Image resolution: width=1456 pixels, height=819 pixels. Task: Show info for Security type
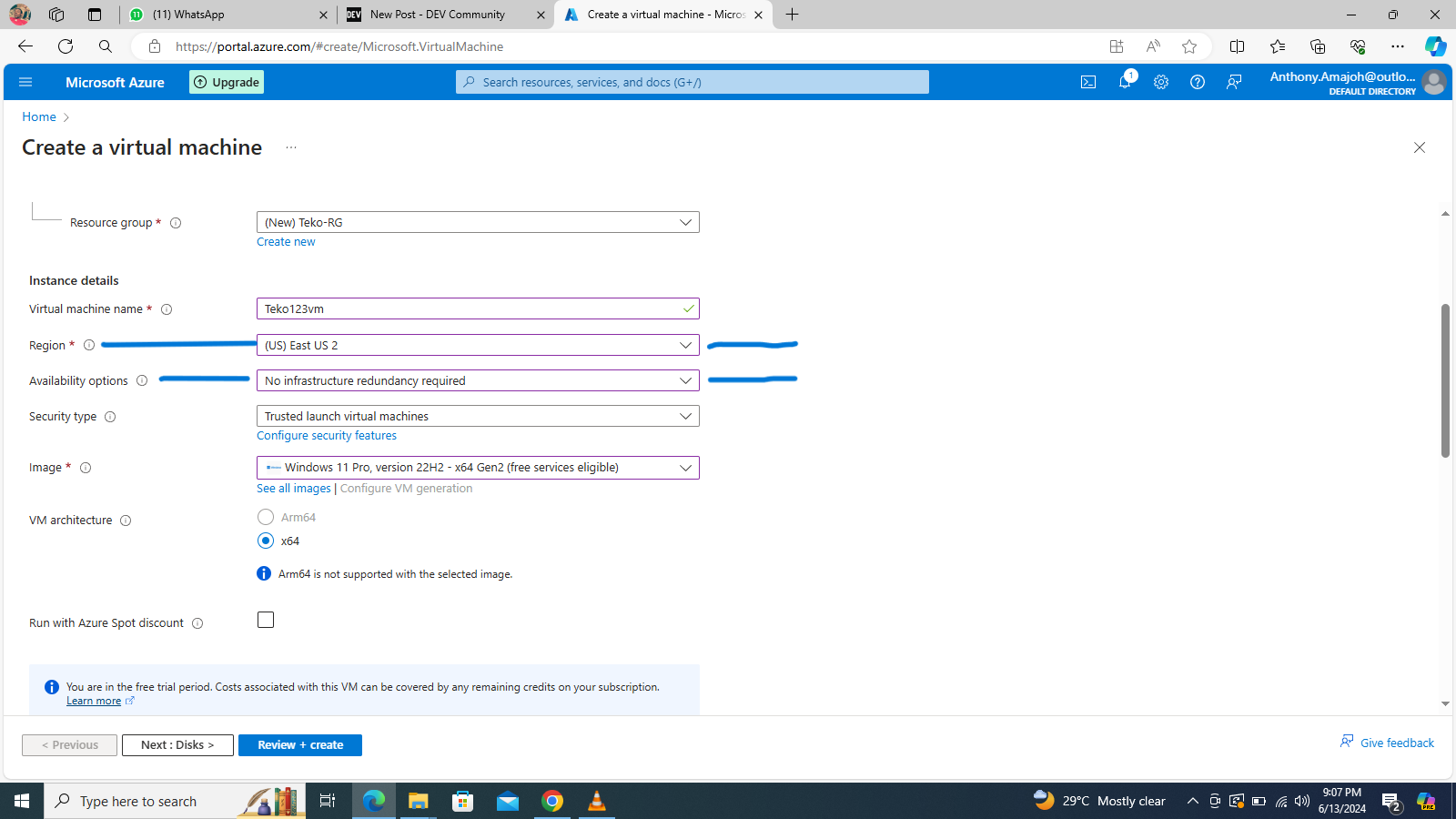click(110, 417)
